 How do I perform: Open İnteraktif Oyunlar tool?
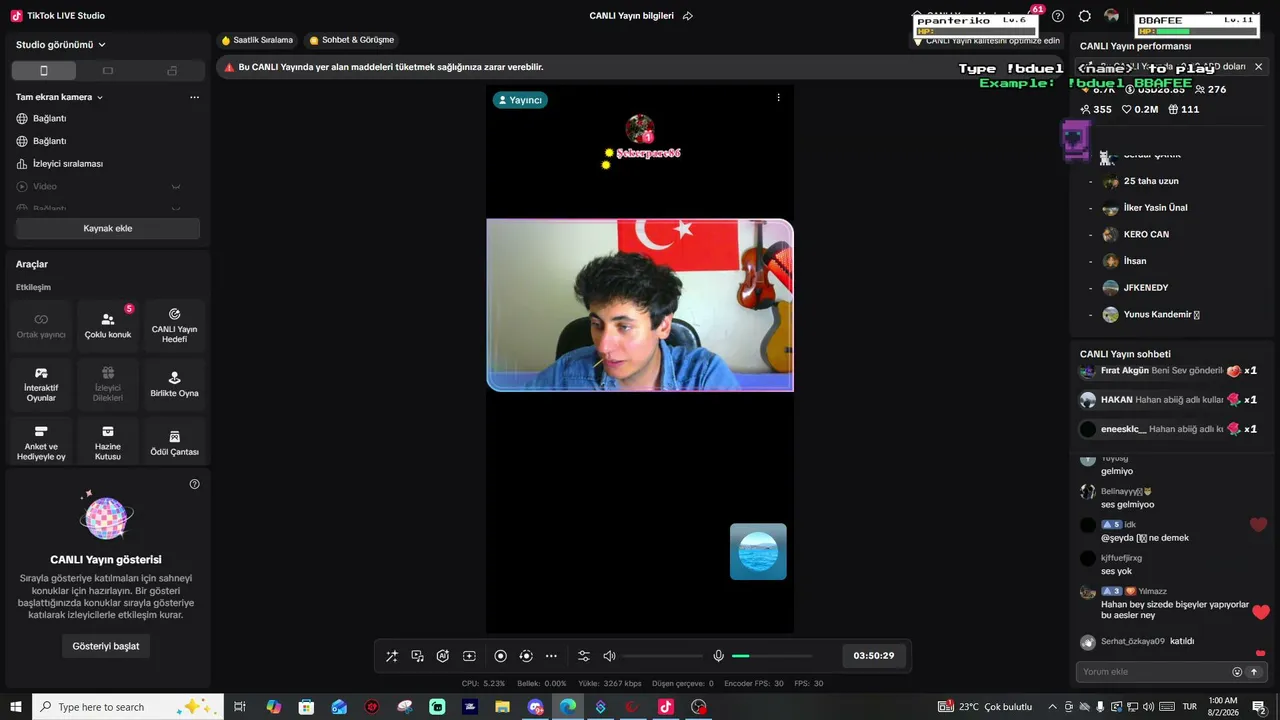click(x=41, y=384)
